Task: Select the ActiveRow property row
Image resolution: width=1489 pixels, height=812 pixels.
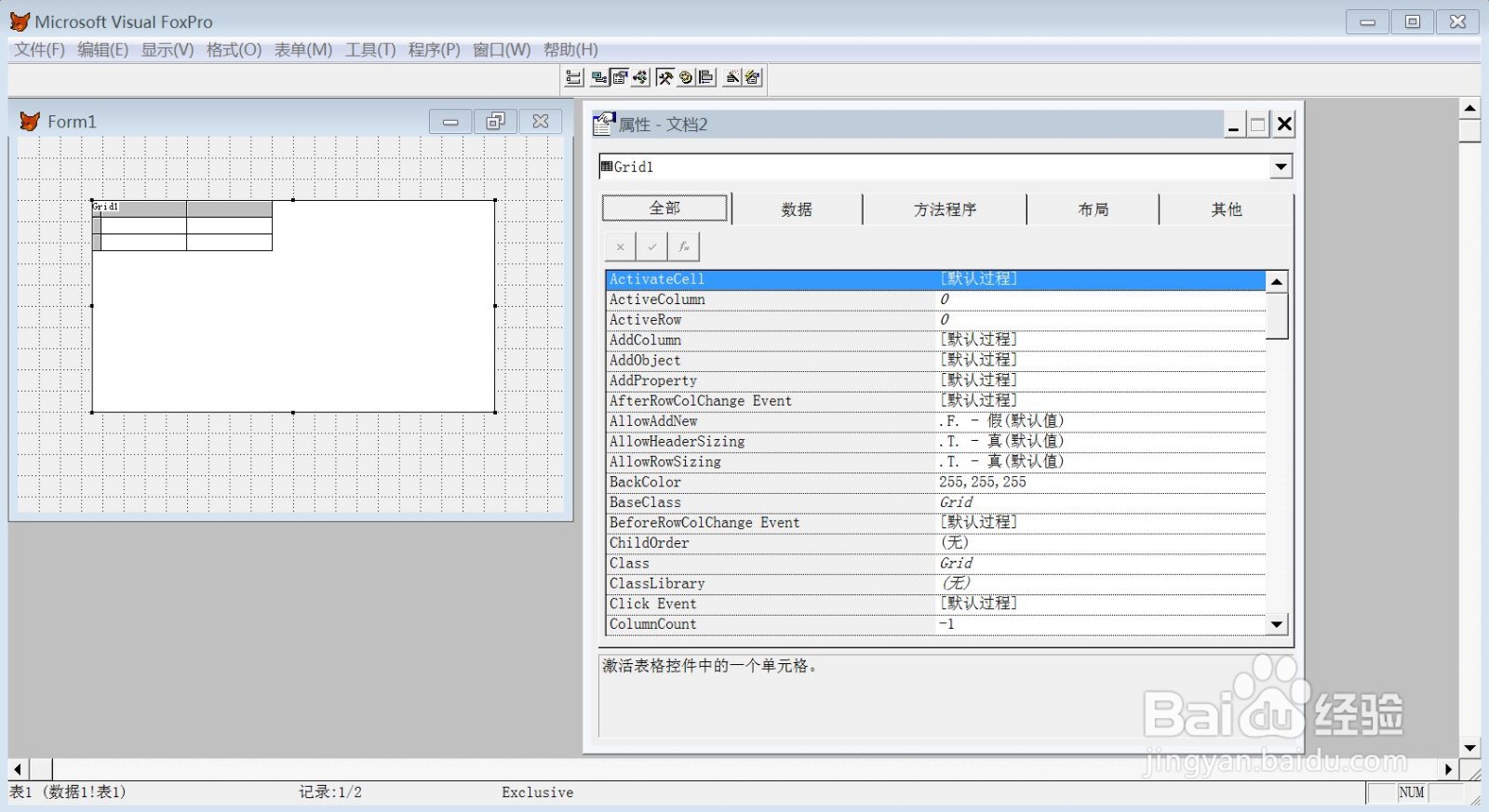Action: coord(935,320)
